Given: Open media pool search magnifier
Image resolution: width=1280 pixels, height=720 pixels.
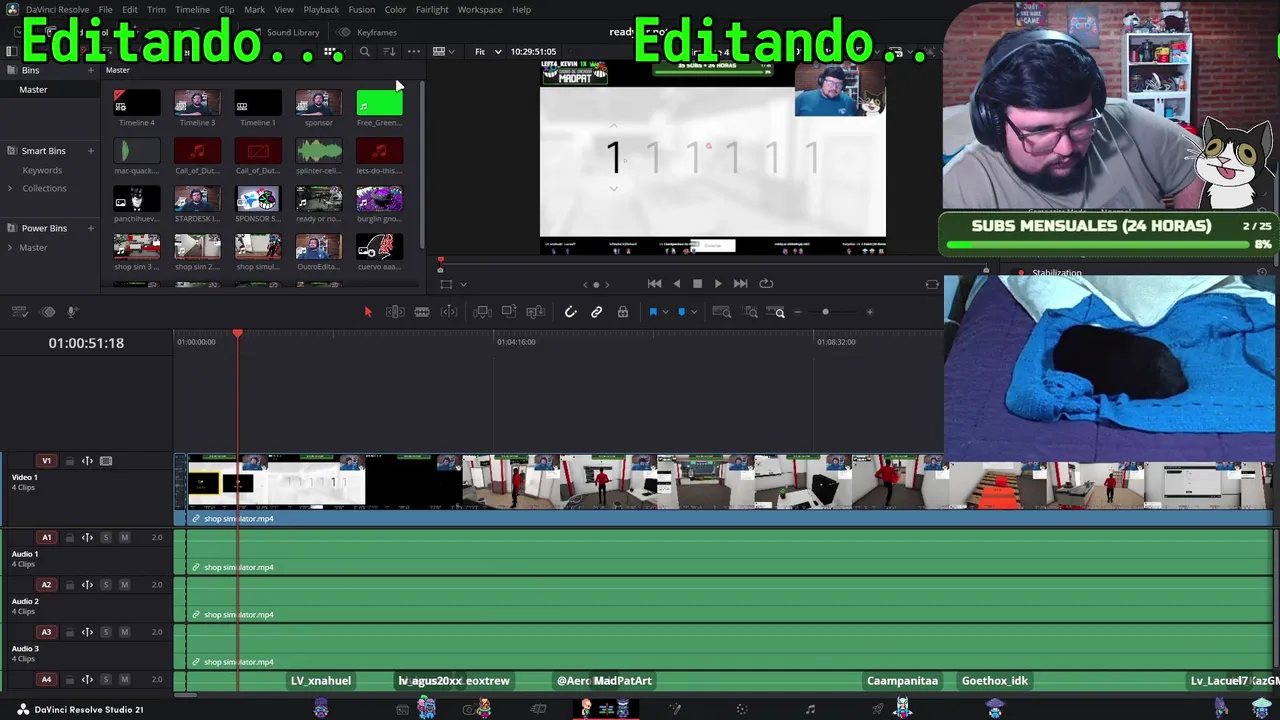Looking at the screenshot, I should click(365, 52).
